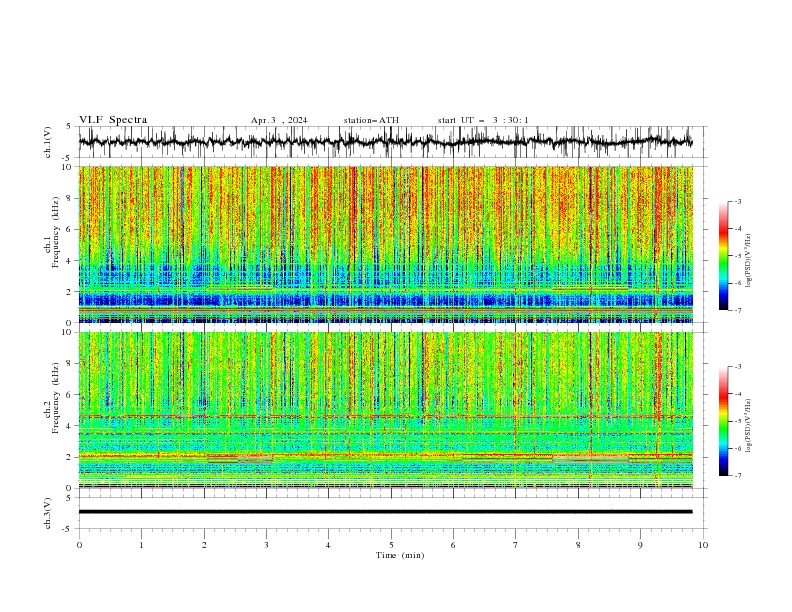Click the upper log(PSD) color bar
792x612 pixels.
[x=723, y=256]
